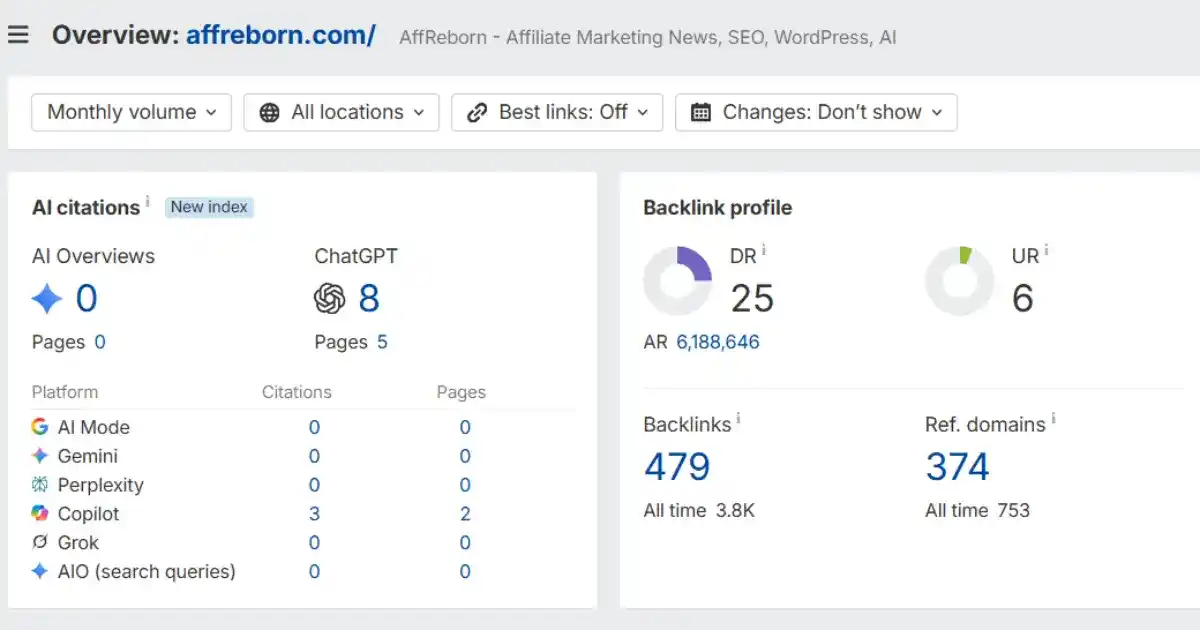1200x630 pixels.
Task: Open the Backlinks count 479
Action: point(677,467)
